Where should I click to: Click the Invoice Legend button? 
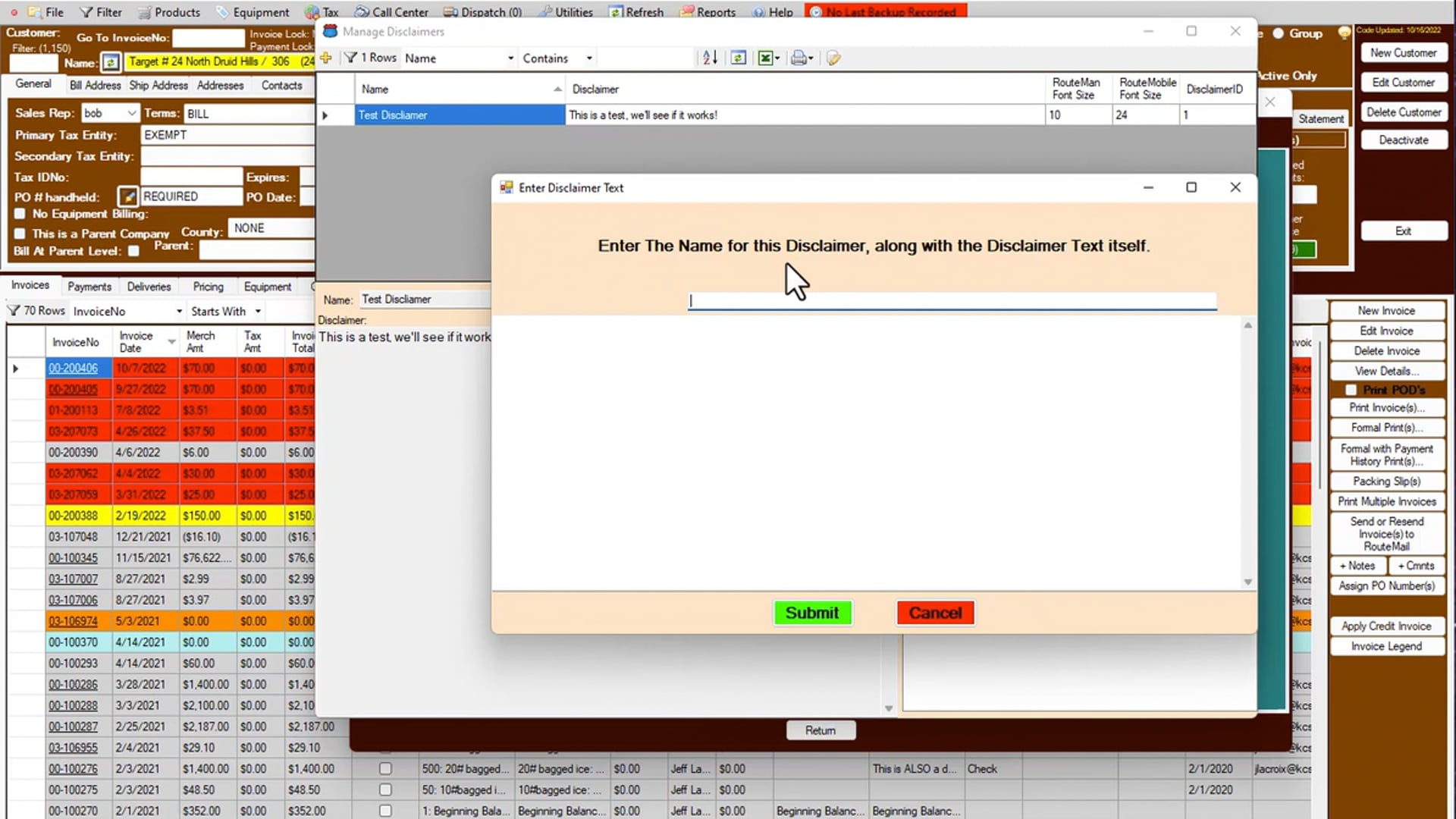(x=1386, y=647)
